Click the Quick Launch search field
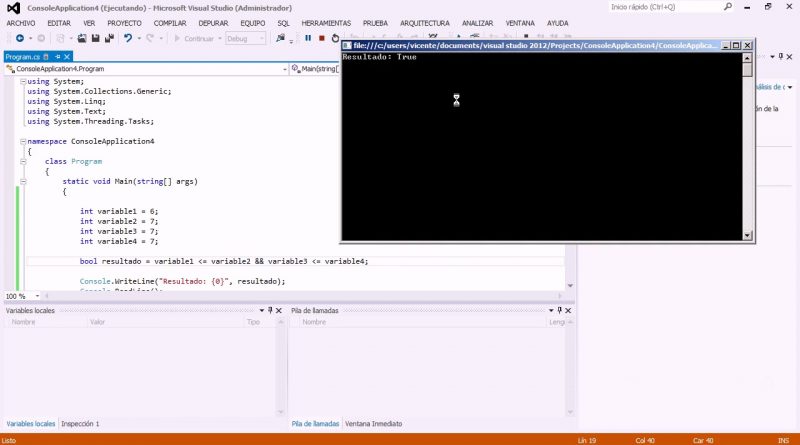800x445 pixels. click(665, 7)
